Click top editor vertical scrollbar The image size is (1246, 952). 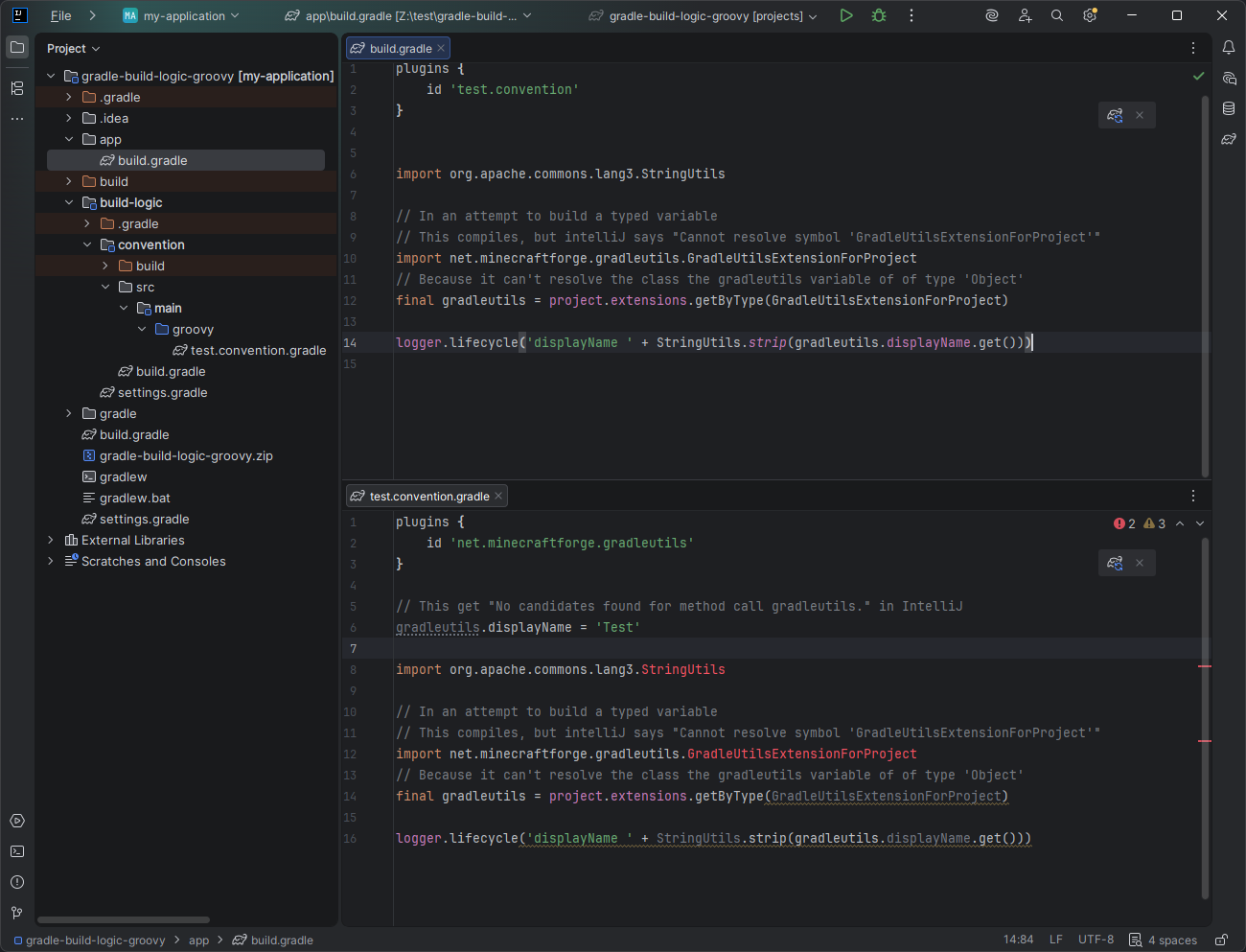point(1205,286)
